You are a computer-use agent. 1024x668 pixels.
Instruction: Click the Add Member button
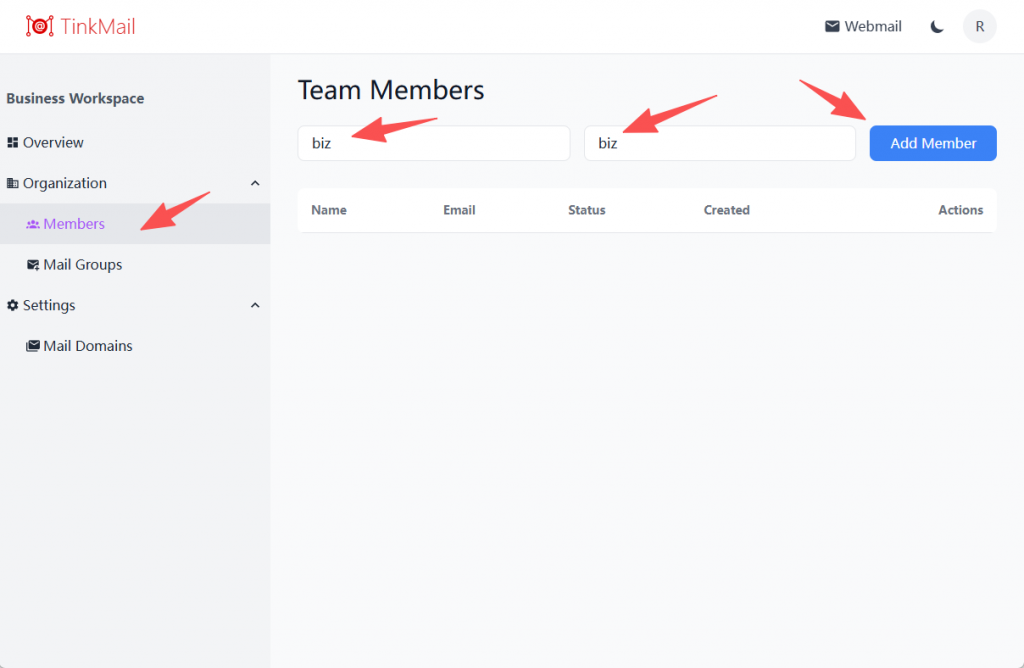(x=933, y=143)
